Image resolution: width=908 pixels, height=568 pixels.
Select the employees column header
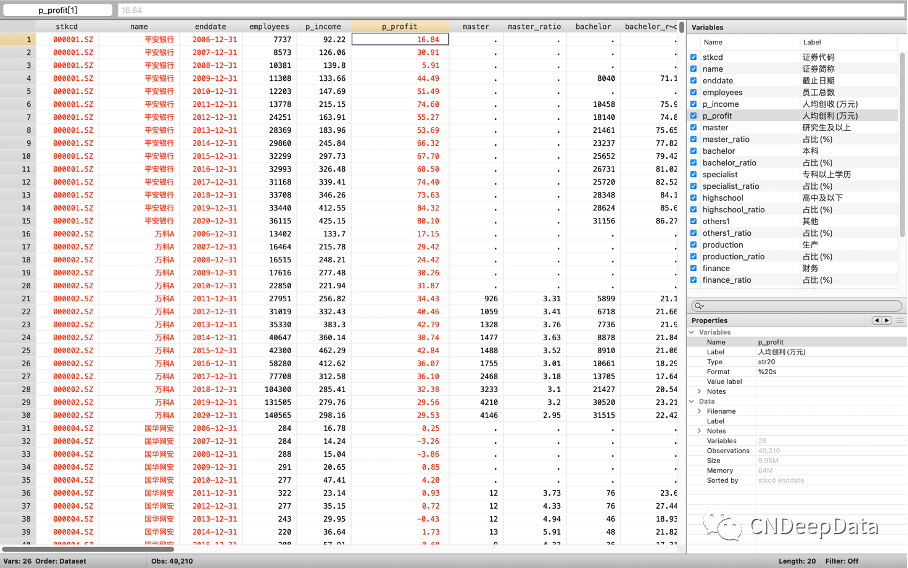pos(269,27)
